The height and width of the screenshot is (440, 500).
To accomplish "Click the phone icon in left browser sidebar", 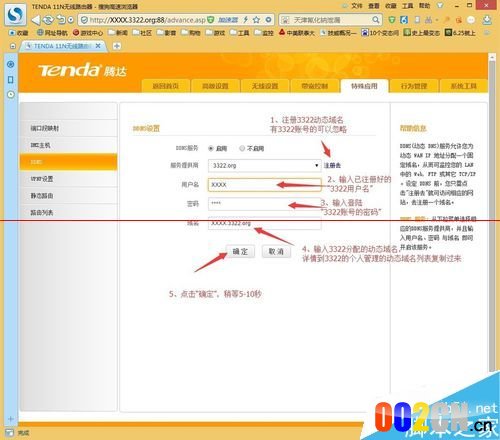I will tap(11, 80).
